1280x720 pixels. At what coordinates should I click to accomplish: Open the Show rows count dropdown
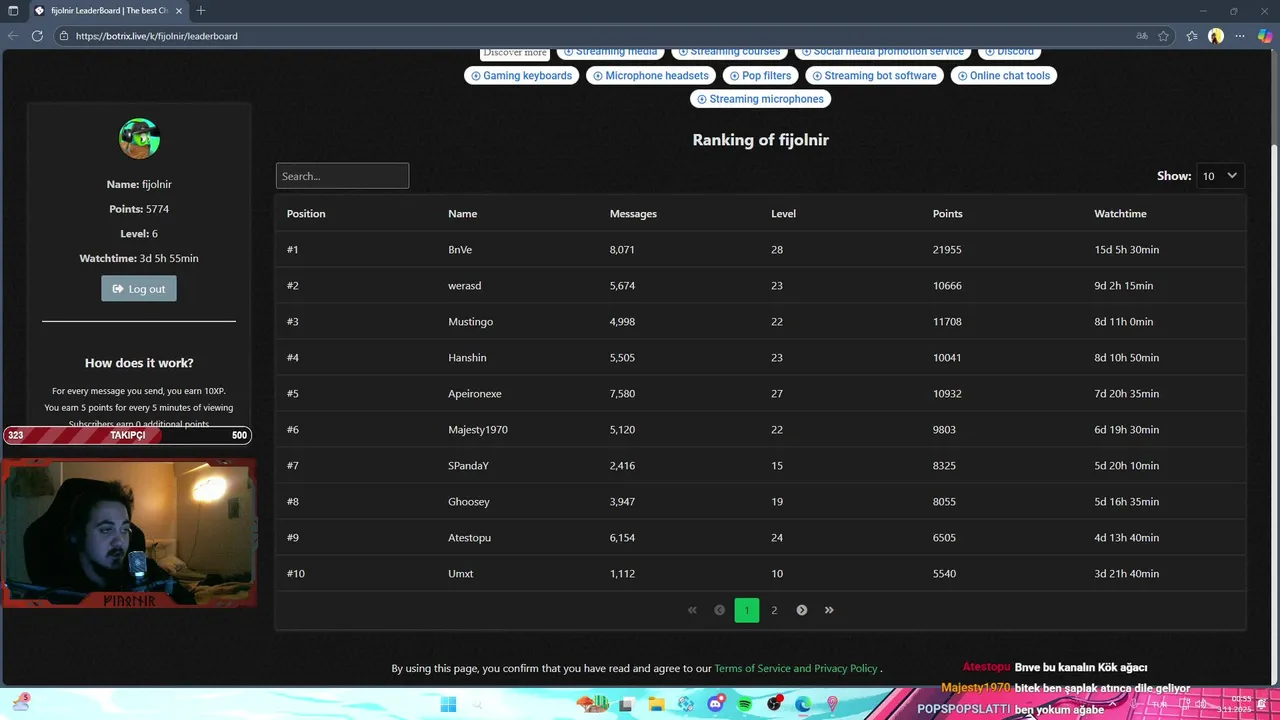pyautogui.click(x=1220, y=176)
